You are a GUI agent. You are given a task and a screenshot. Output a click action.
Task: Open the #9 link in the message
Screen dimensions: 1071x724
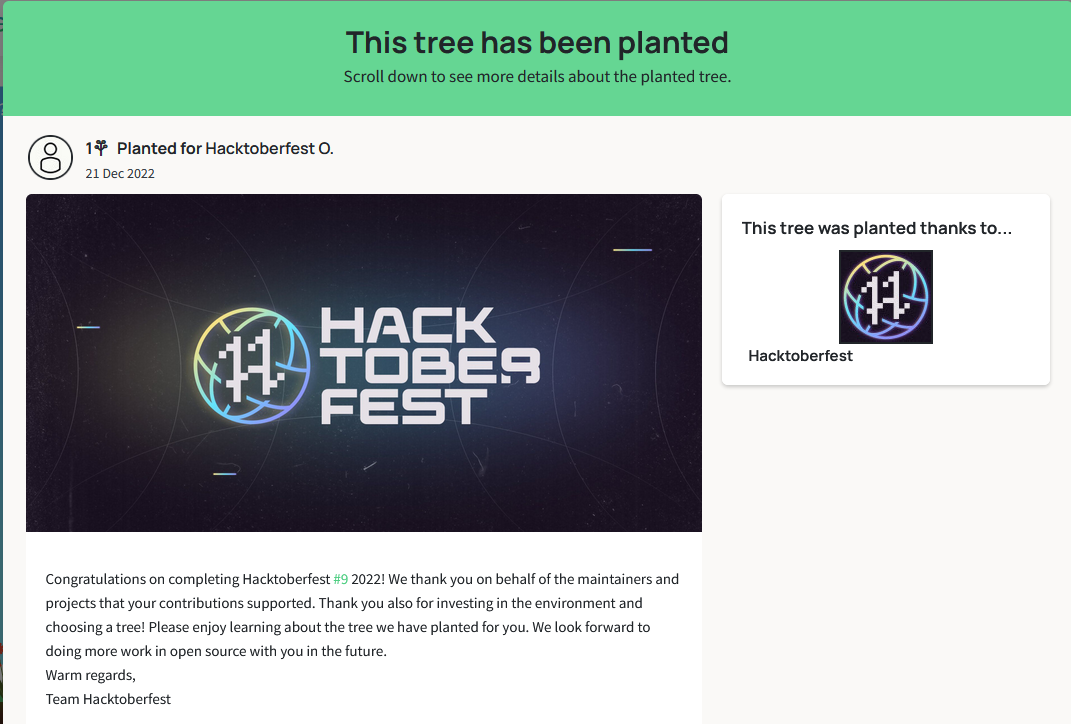341,579
